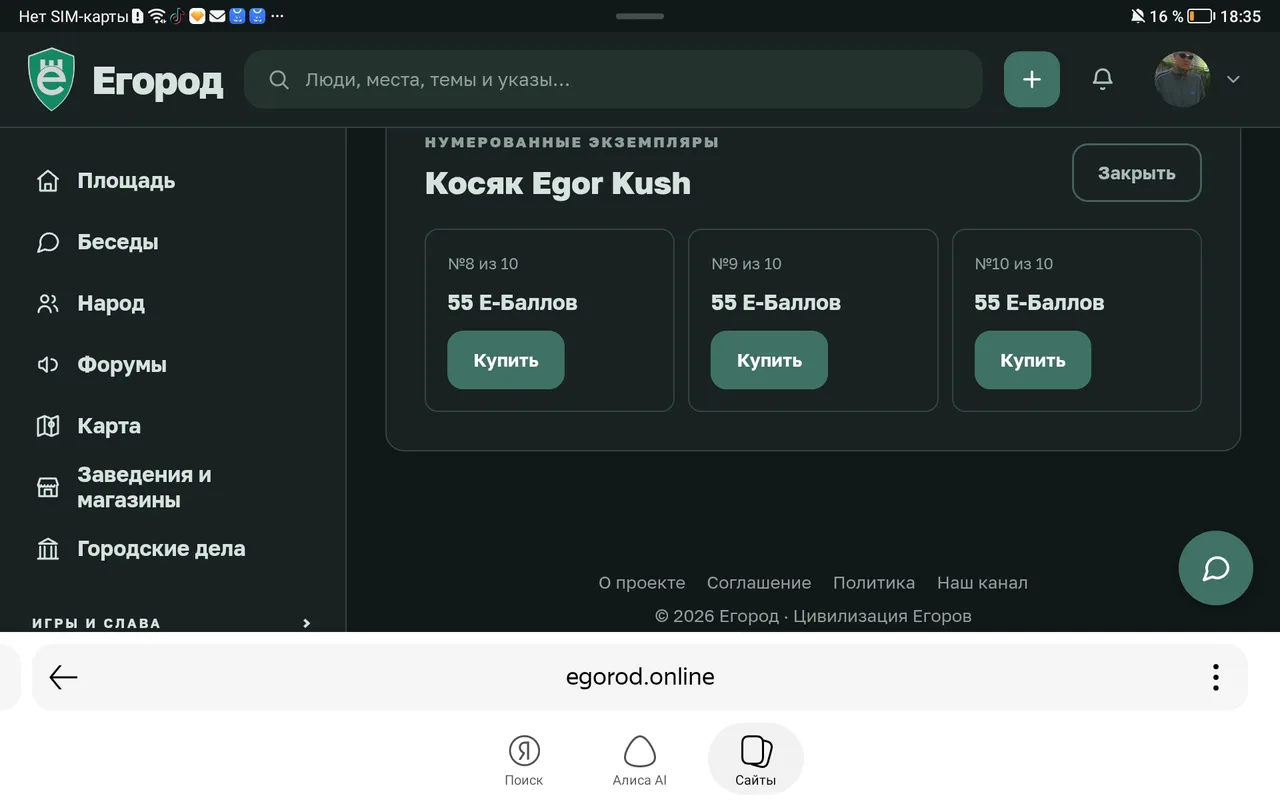Focus the search field Люди, места, темы
The width and height of the screenshot is (1280, 800).
pos(613,79)
